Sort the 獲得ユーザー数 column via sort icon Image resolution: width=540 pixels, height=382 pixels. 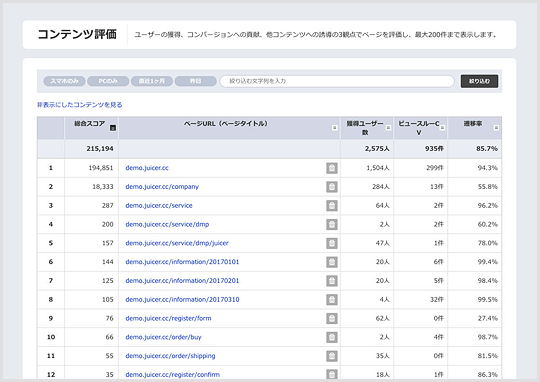388,128
